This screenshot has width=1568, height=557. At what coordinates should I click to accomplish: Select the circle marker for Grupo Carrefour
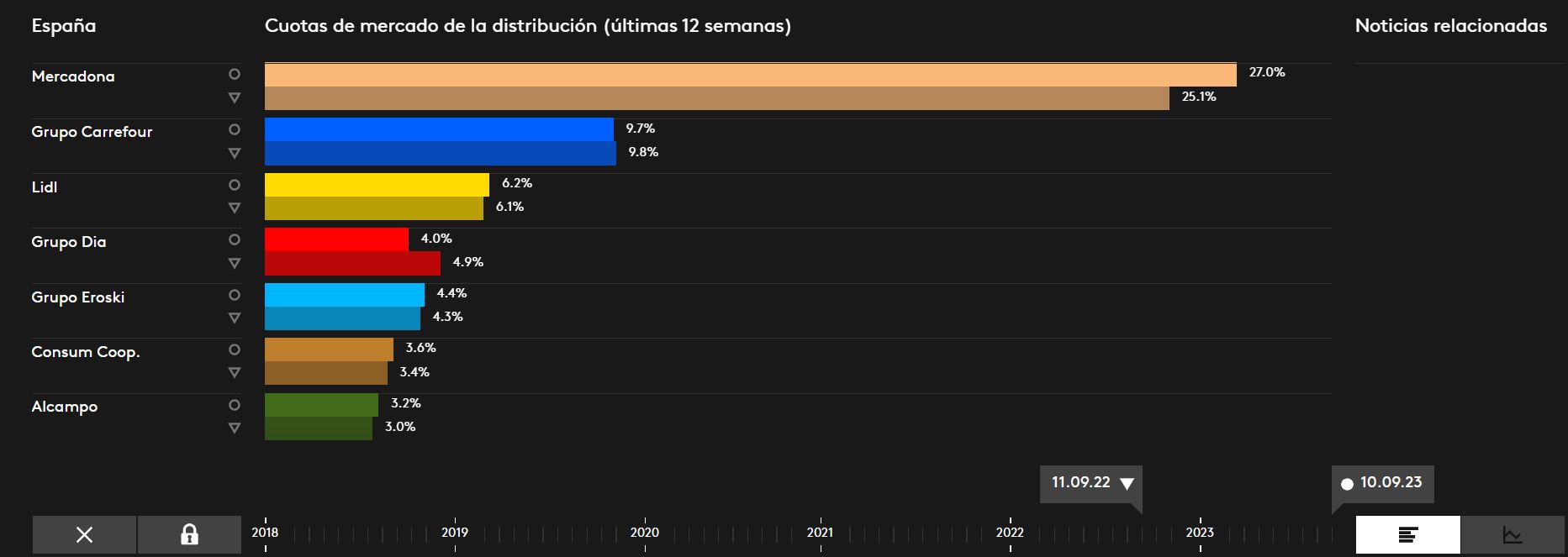pos(235,129)
